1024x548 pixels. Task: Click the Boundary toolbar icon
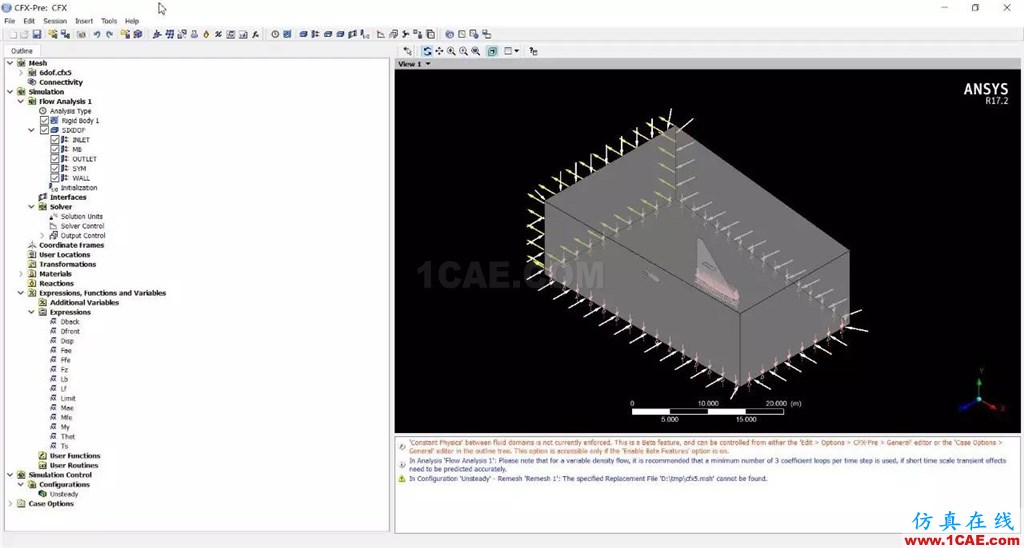tap(315, 34)
